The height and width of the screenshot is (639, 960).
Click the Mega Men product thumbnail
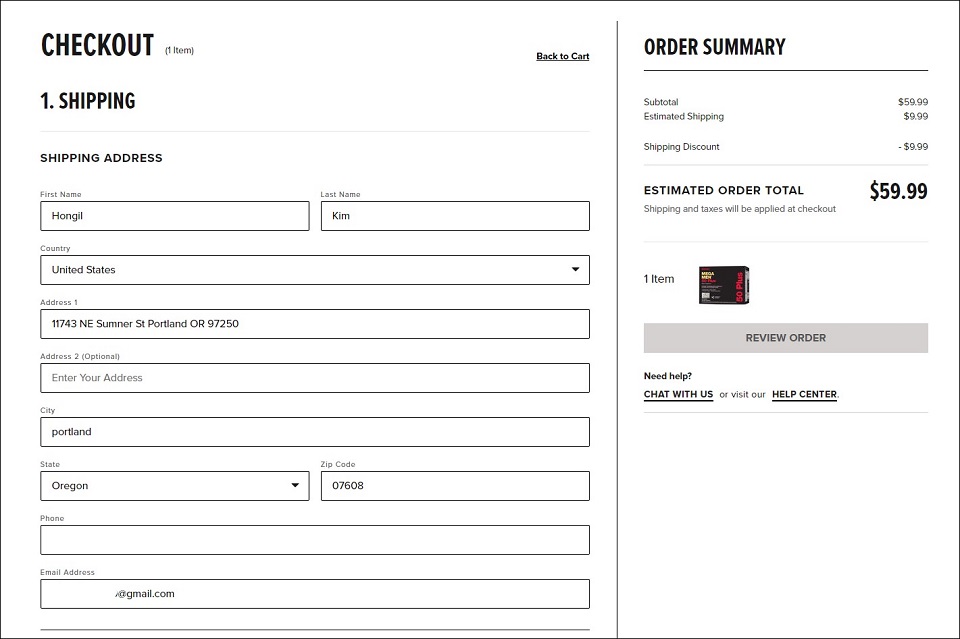pos(724,285)
